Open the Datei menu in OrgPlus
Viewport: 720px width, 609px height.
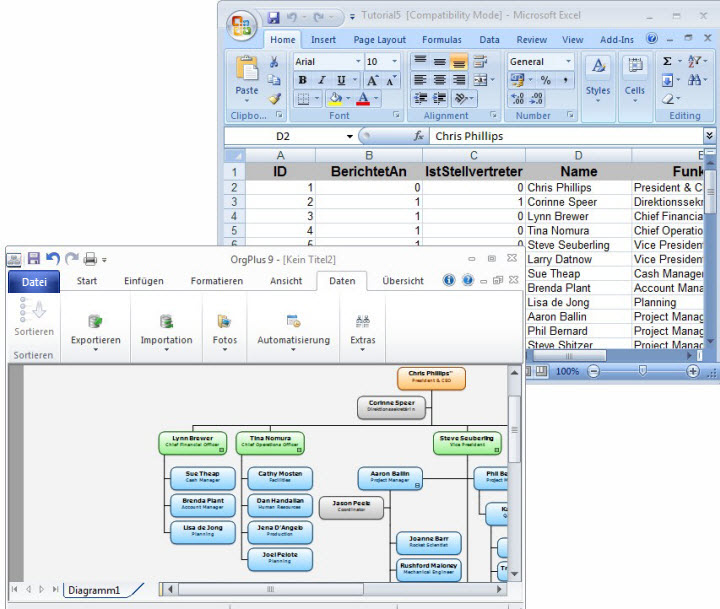point(34,282)
